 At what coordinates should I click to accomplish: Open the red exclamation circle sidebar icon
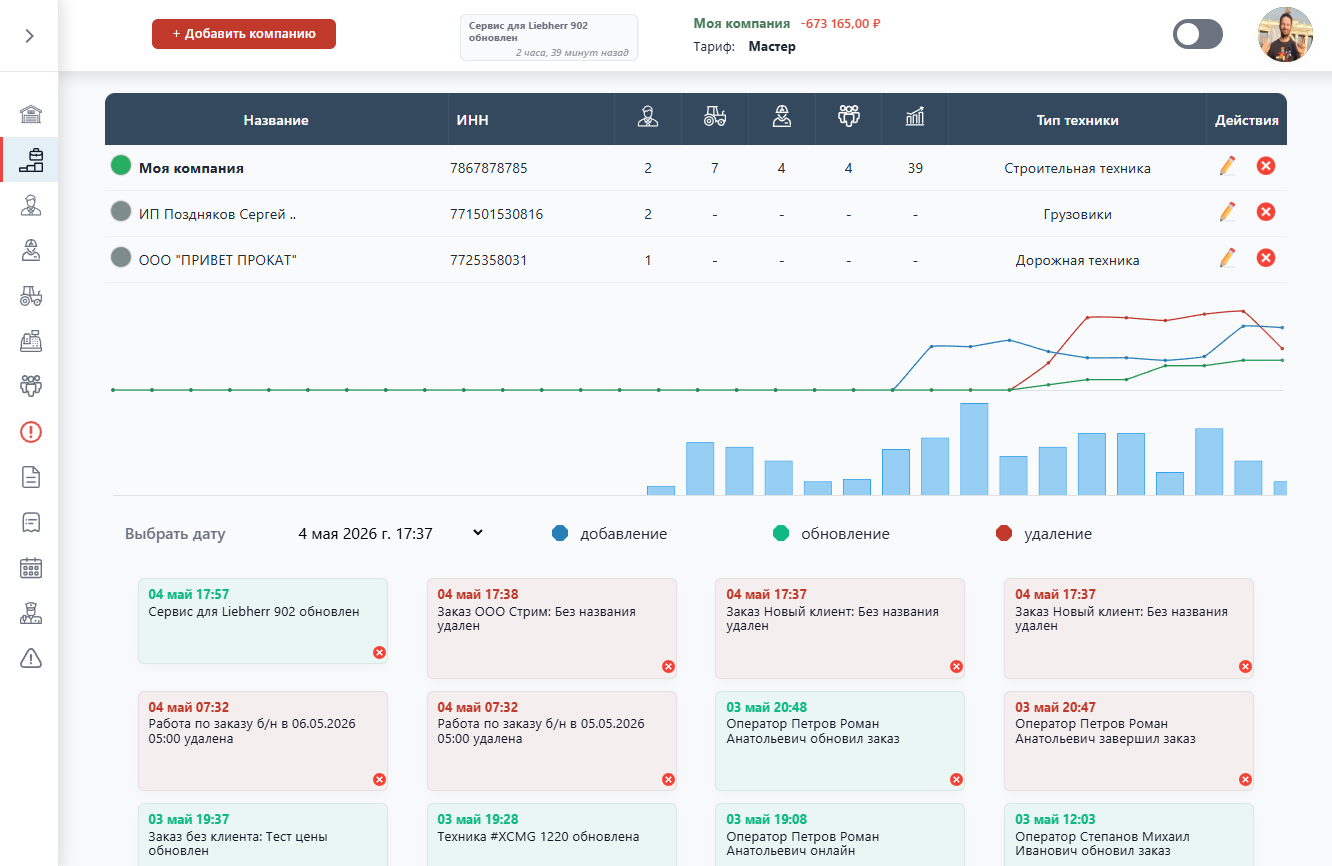coord(31,432)
